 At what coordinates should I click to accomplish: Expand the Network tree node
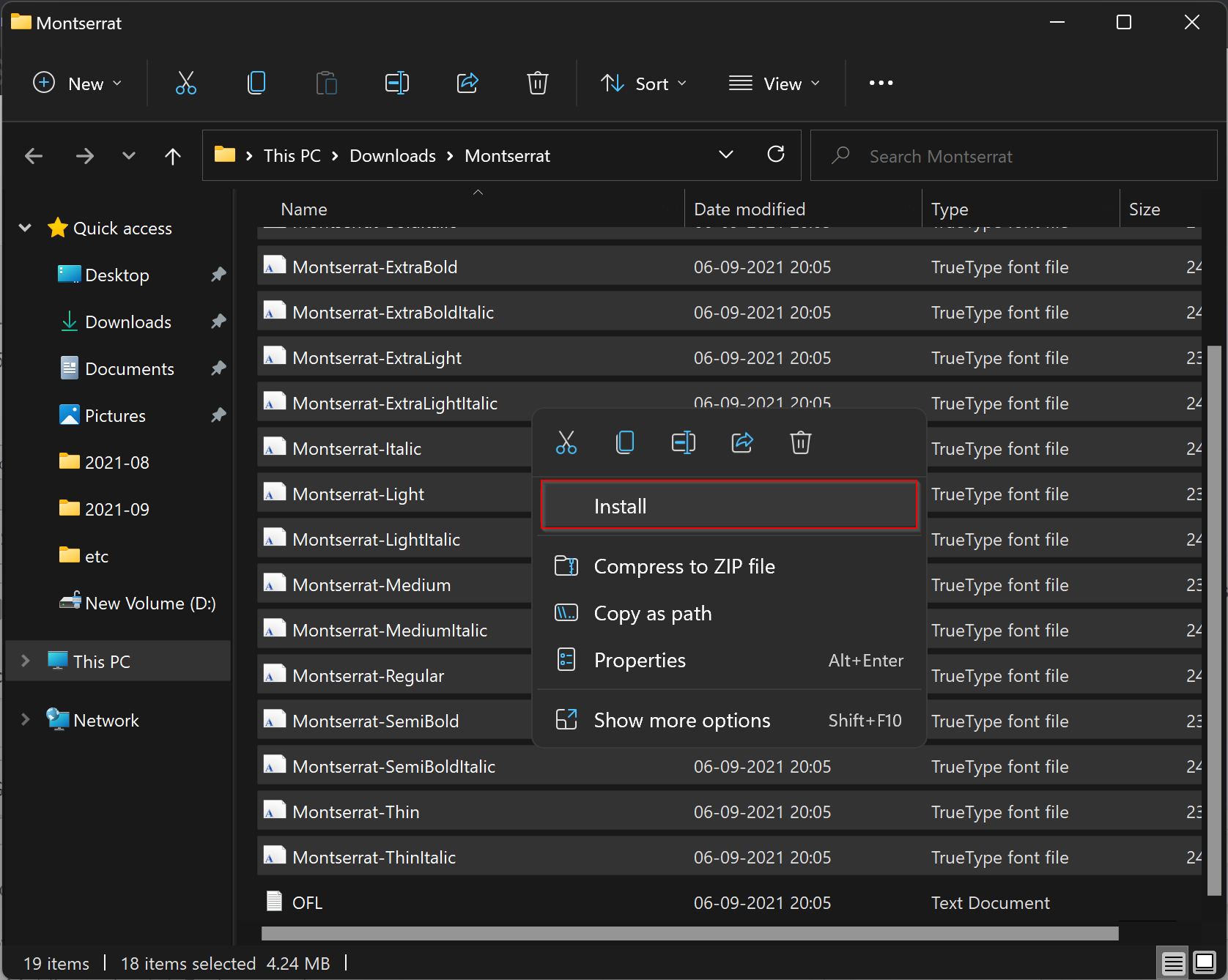(25, 719)
